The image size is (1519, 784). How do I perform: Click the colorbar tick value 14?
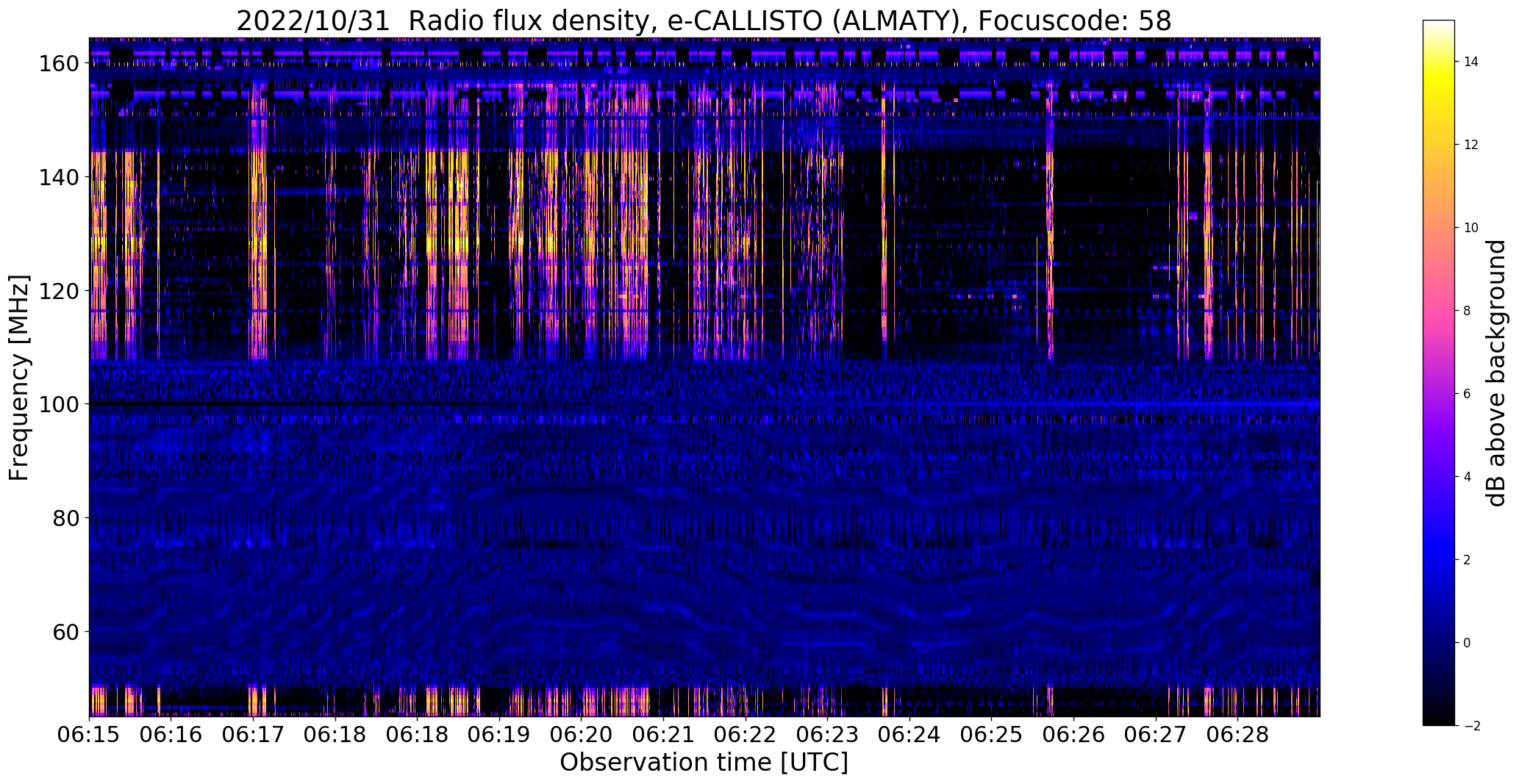(x=1471, y=62)
